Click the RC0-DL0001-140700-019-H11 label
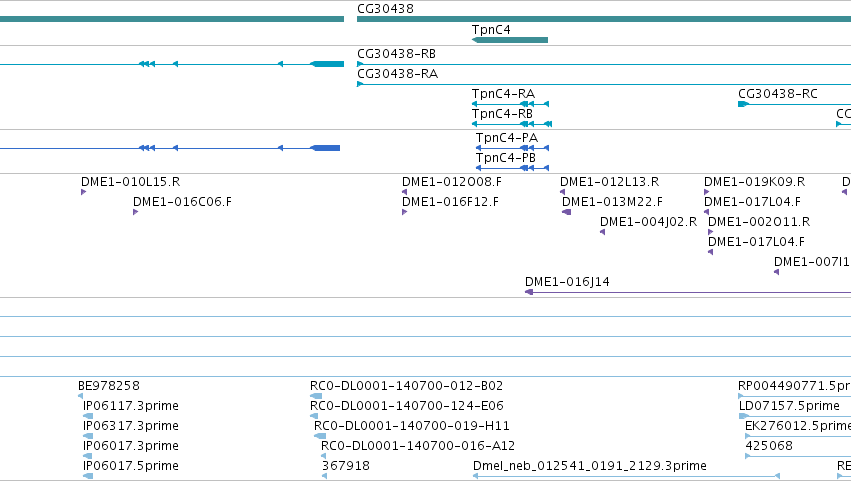 click(411, 426)
